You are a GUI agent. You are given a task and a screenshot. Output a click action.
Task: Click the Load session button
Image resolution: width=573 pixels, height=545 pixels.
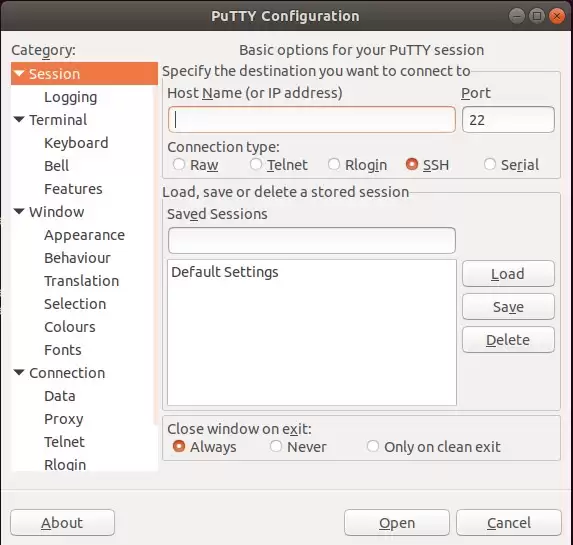coord(508,274)
